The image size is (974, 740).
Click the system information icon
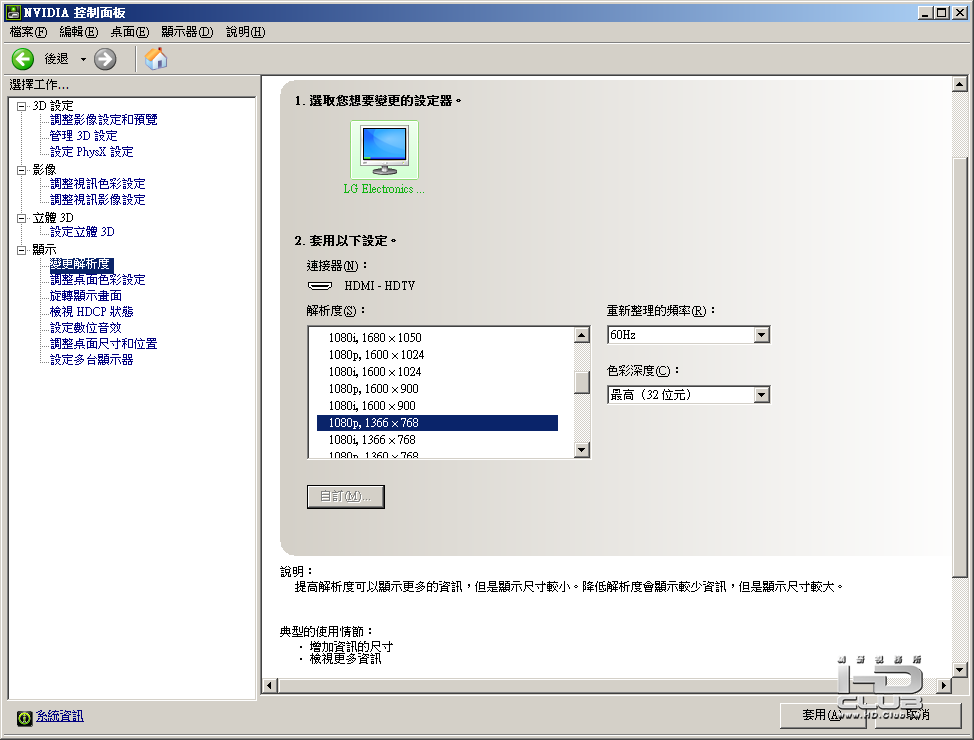point(24,718)
